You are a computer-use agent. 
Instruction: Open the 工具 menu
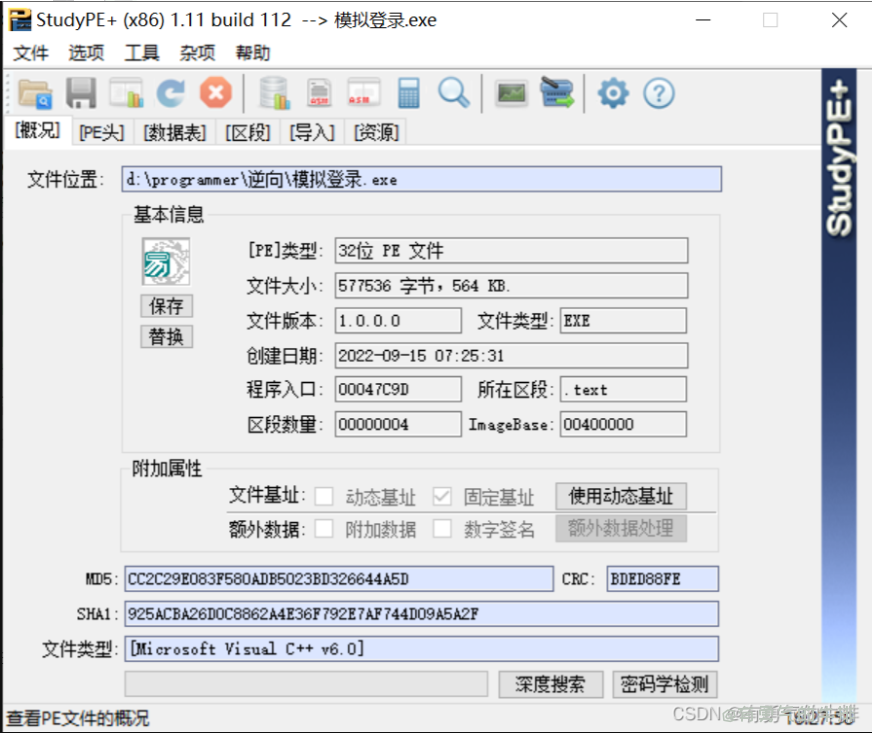click(x=142, y=53)
